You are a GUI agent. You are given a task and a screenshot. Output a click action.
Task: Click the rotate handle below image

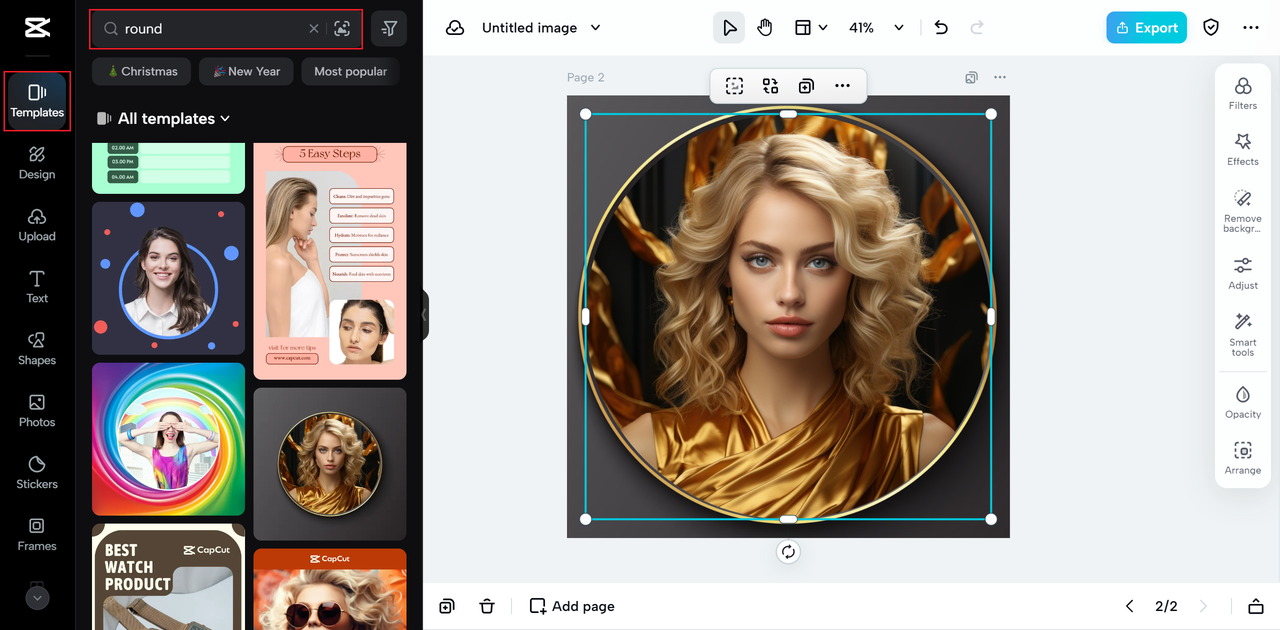coord(788,552)
